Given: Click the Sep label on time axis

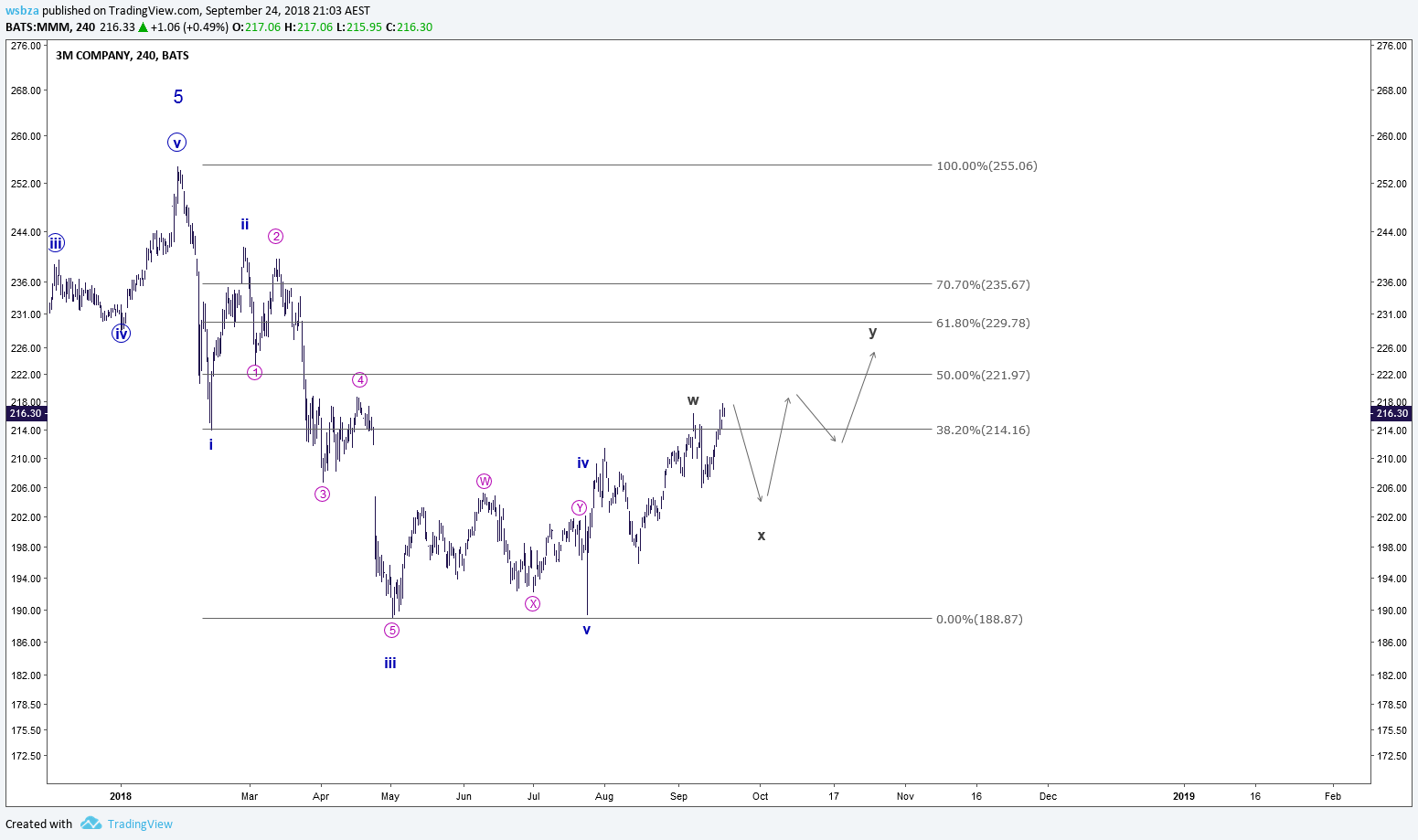Looking at the screenshot, I should click(x=678, y=796).
